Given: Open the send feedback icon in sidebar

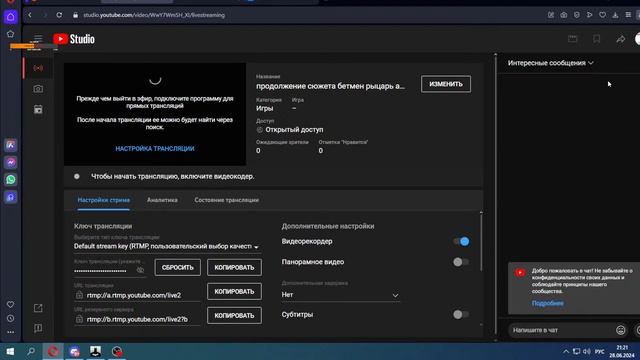Looking at the screenshot, I should 38,328.
